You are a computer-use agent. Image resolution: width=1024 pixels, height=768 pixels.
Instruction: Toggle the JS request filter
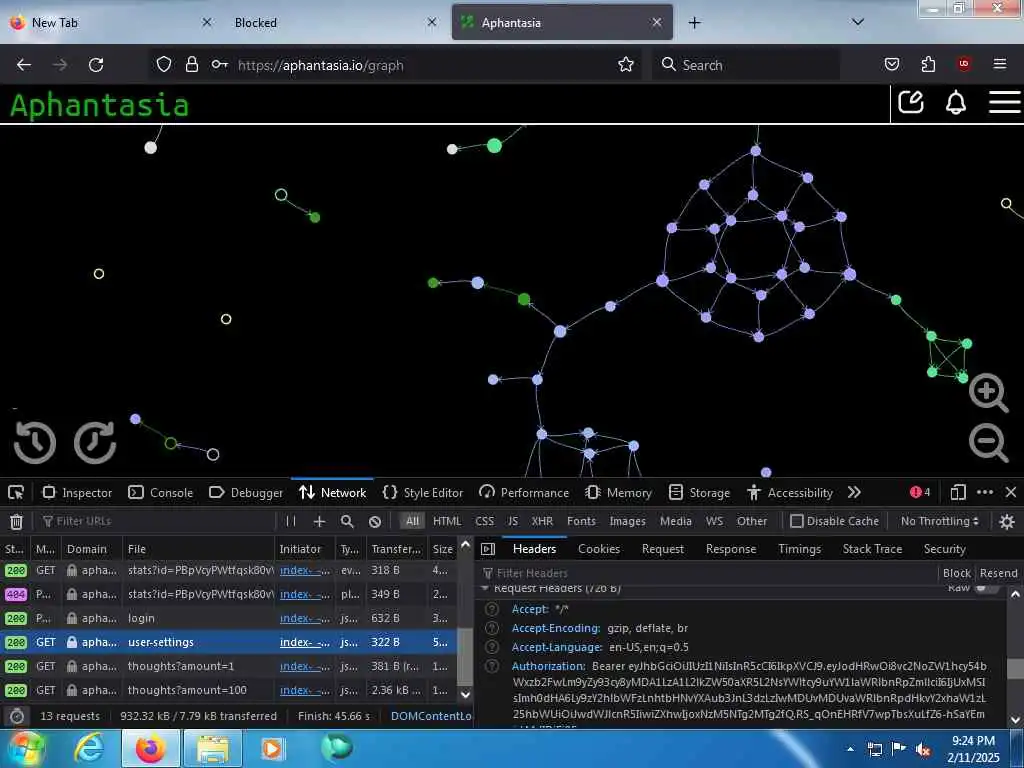(513, 521)
